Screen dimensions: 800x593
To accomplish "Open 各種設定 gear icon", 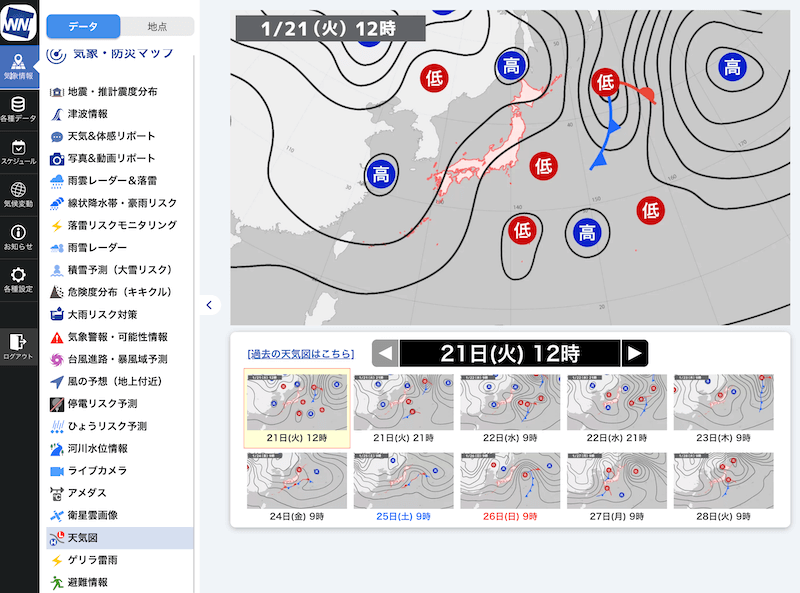I will click(x=18, y=279).
